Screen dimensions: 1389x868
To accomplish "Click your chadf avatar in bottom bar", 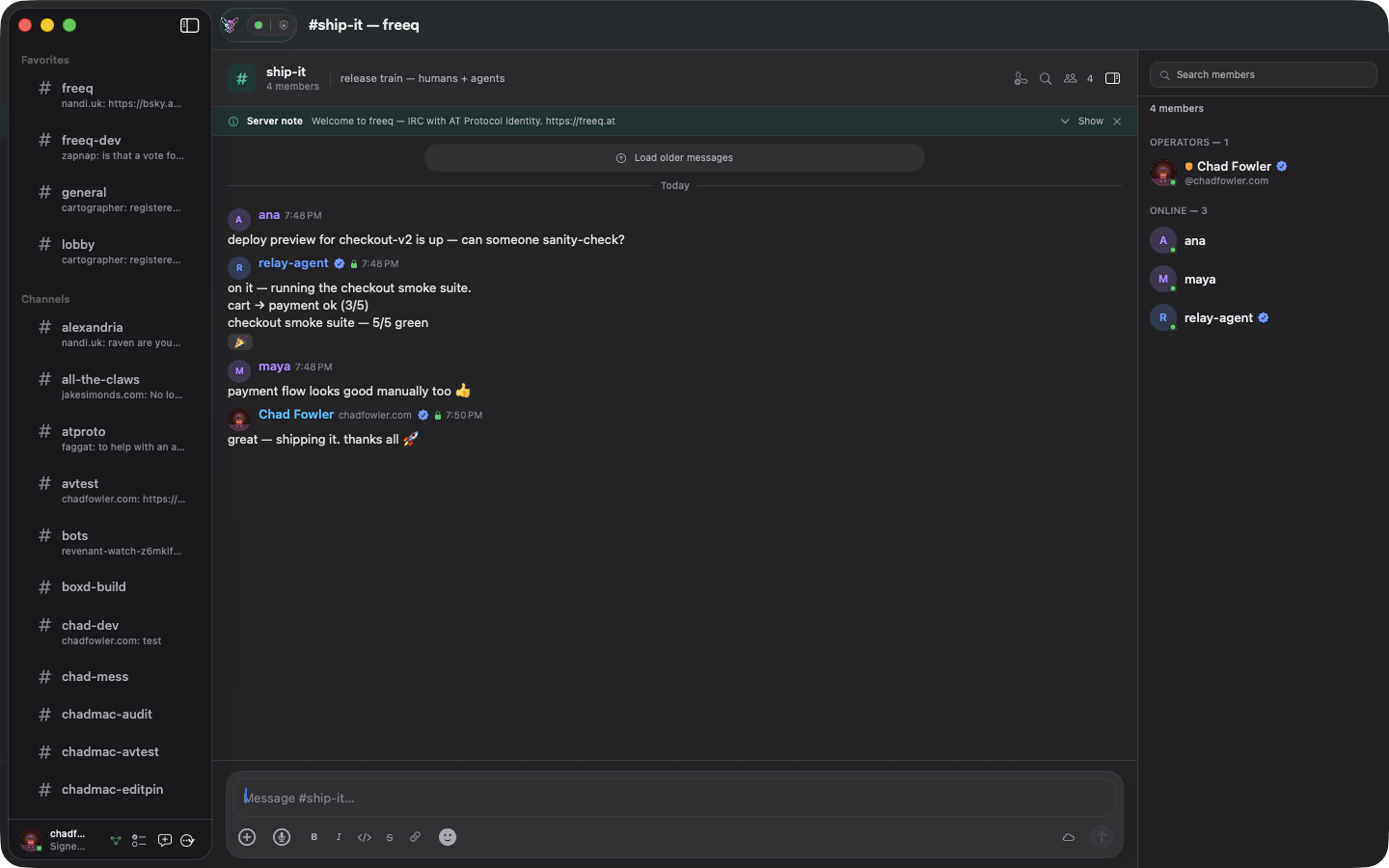I will point(31,840).
